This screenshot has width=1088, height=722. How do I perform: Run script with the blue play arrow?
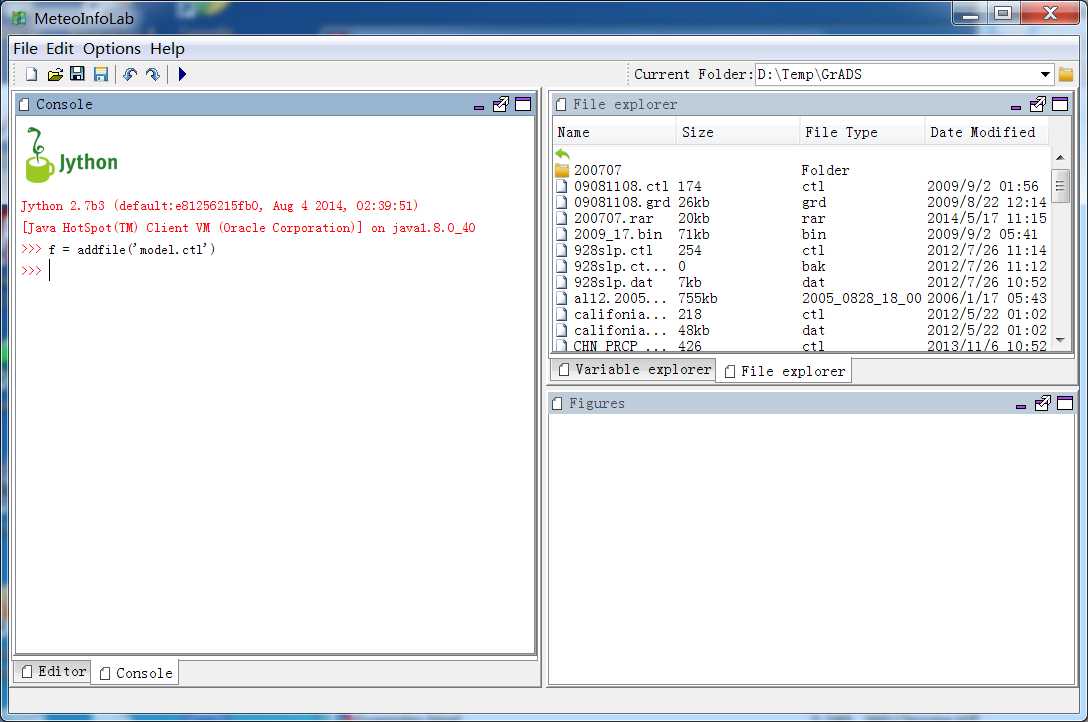pyautogui.click(x=182, y=74)
